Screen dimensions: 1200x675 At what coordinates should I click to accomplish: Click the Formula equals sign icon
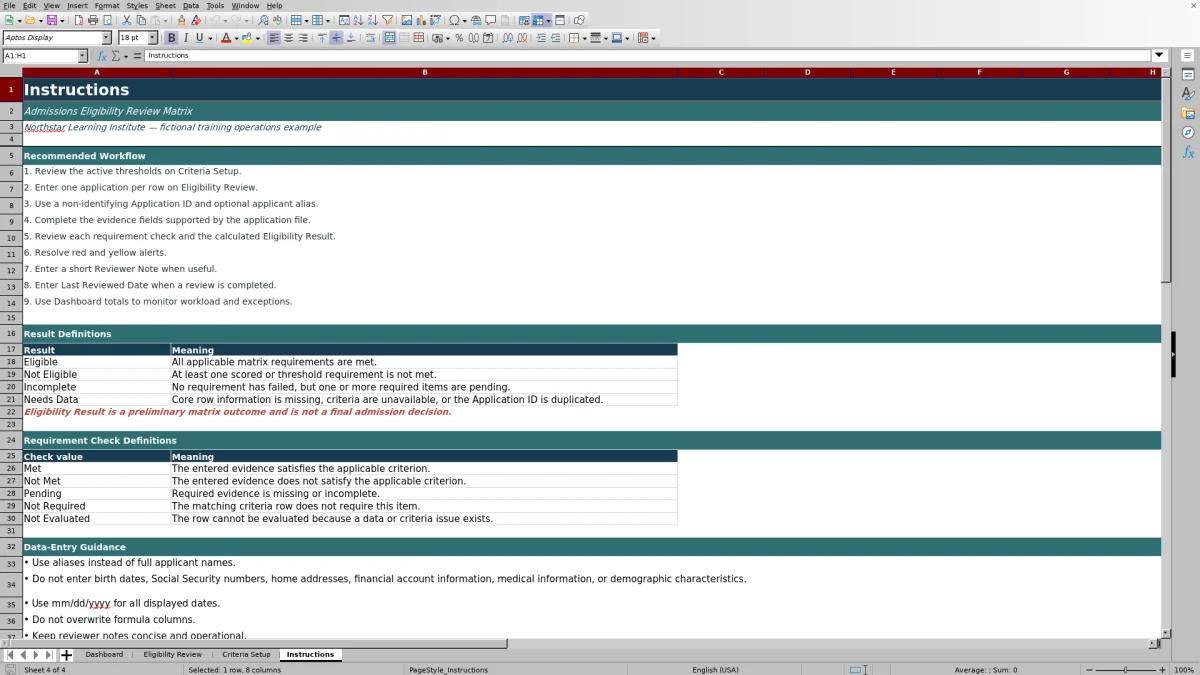137,56
